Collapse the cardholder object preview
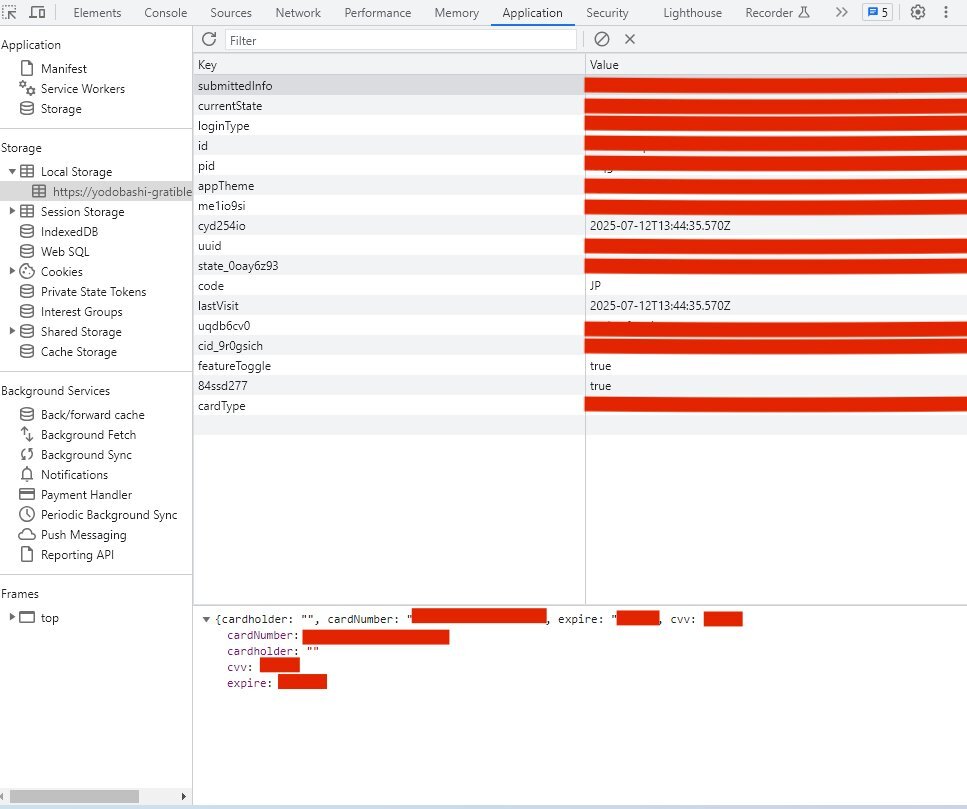Viewport: 967px width, 809px height. click(x=206, y=619)
